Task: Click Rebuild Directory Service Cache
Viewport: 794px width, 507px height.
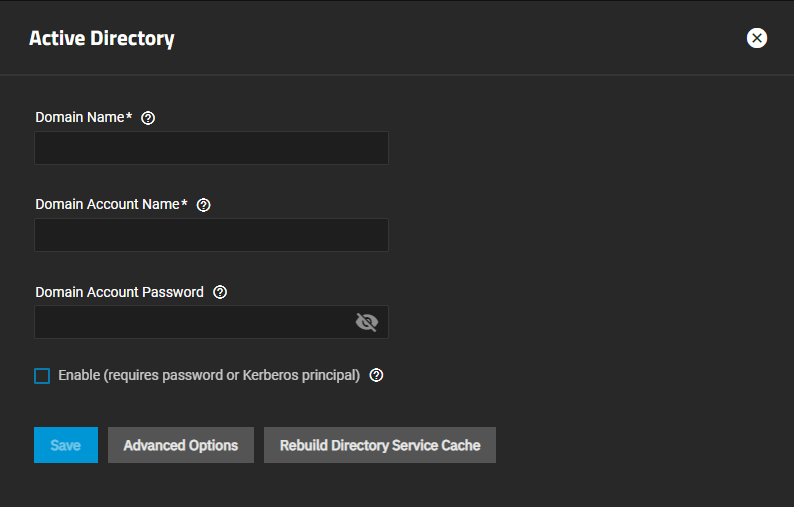Action: coord(380,445)
